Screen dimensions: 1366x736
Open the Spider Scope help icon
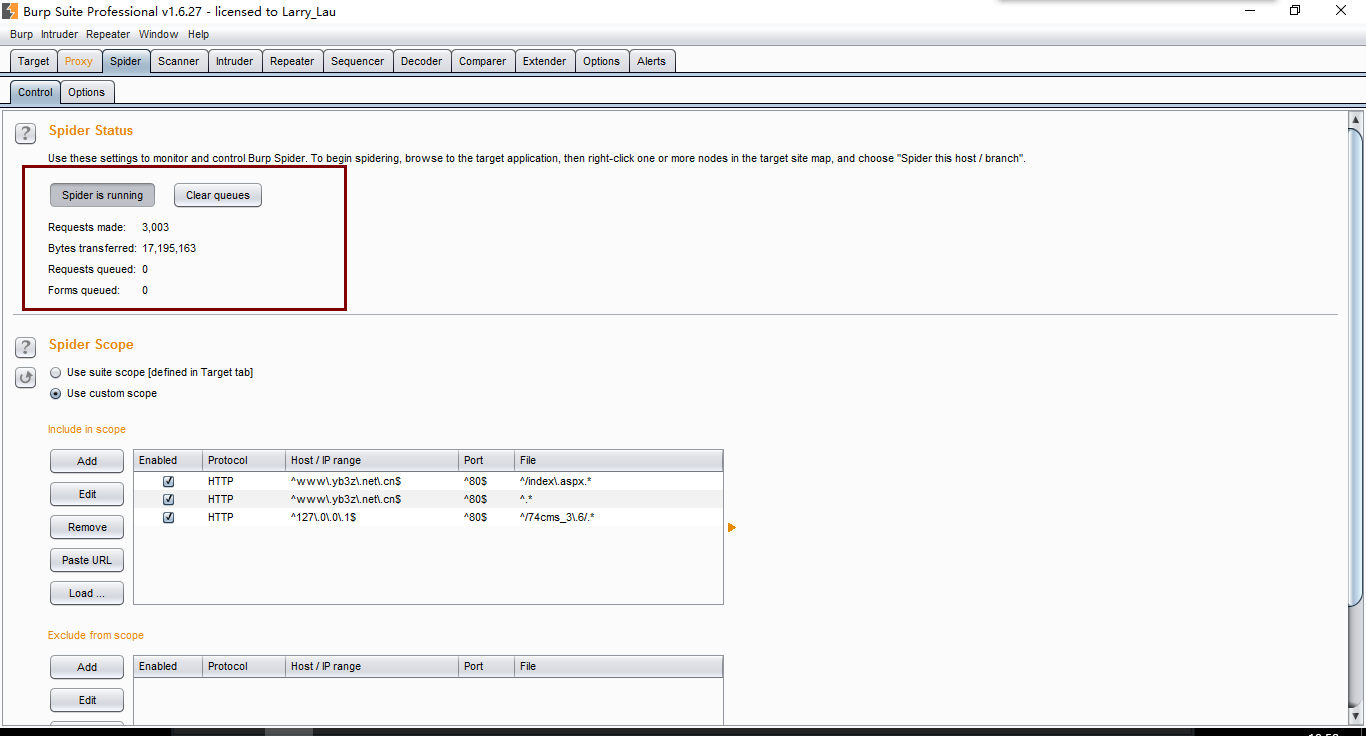pyautogui.click(x=26, y=347)
